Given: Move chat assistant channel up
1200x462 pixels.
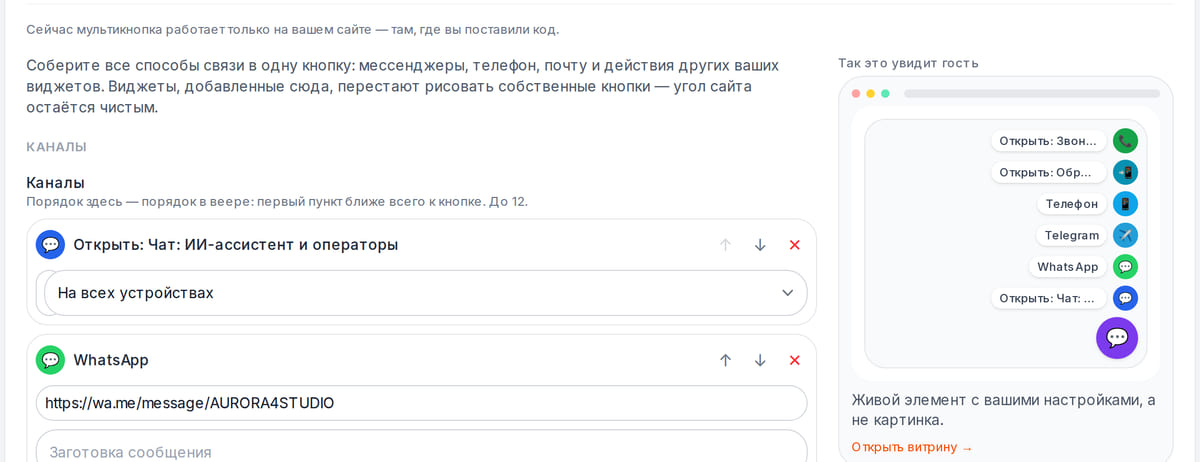Looking at the screenshot, I should coord(726,245).
